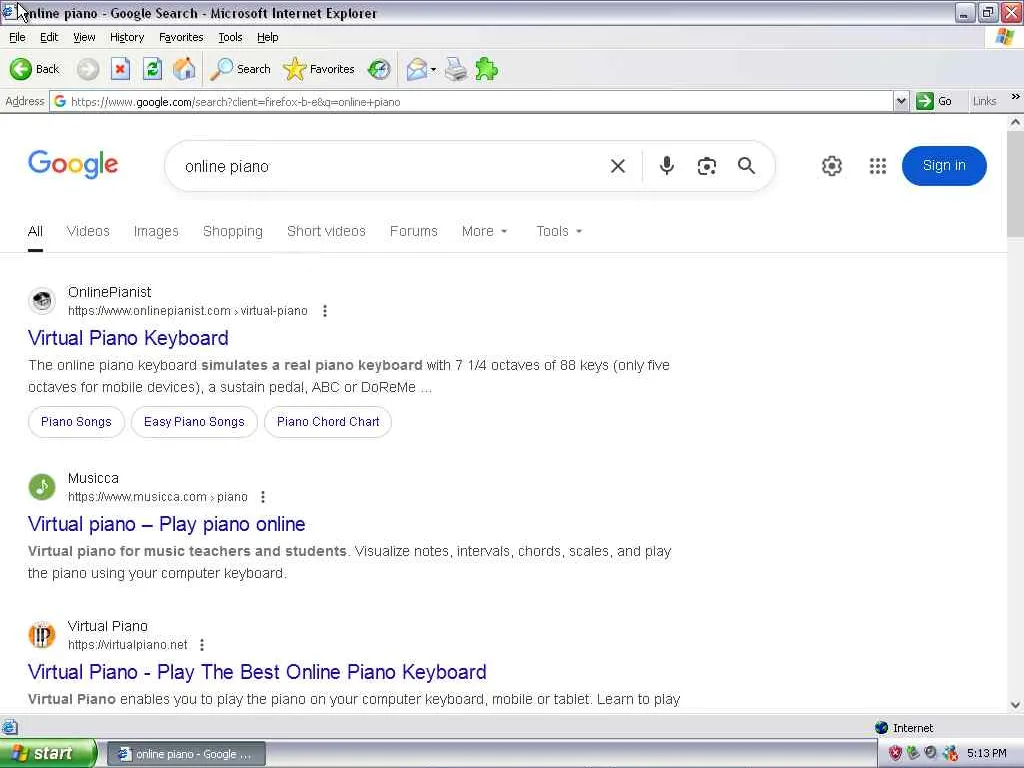Screen dimensions: 1024x768
Task: Open the History globe-clock icon
Action: pyautogui.click(x=379, y=69)
